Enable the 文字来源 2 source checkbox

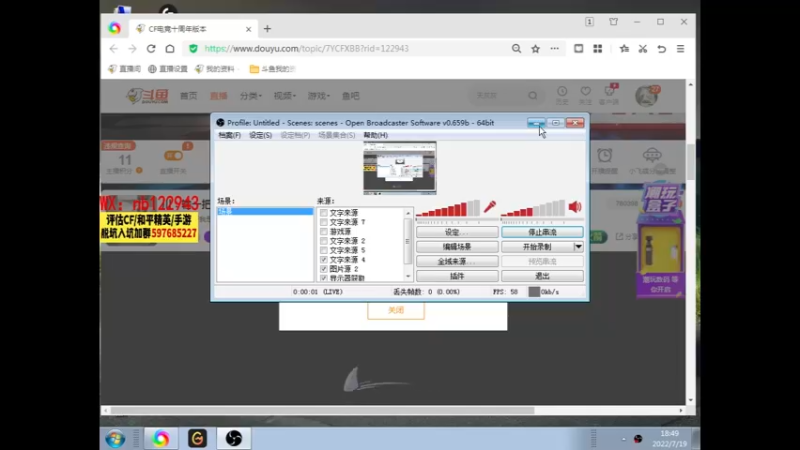click(x=323, y=241)
